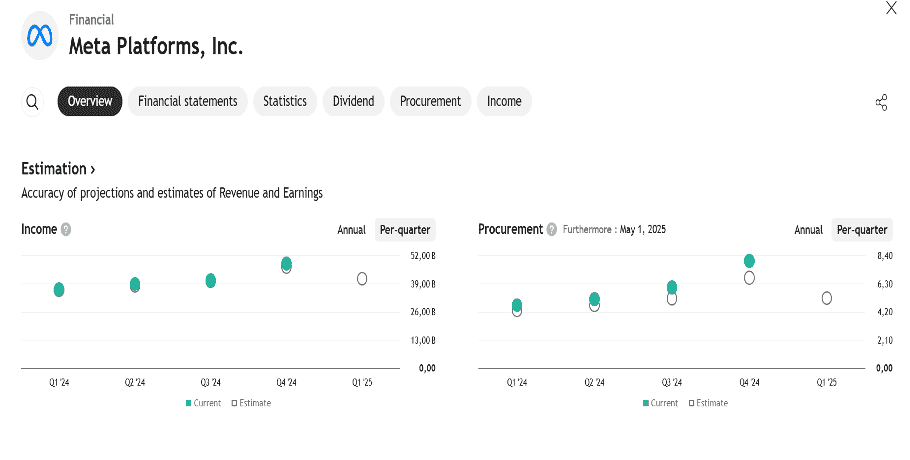Image resolution: width=910 pixels, height=460 pixels.
Task: Click the help icon next to Procurement
Action: coord(551,230)
